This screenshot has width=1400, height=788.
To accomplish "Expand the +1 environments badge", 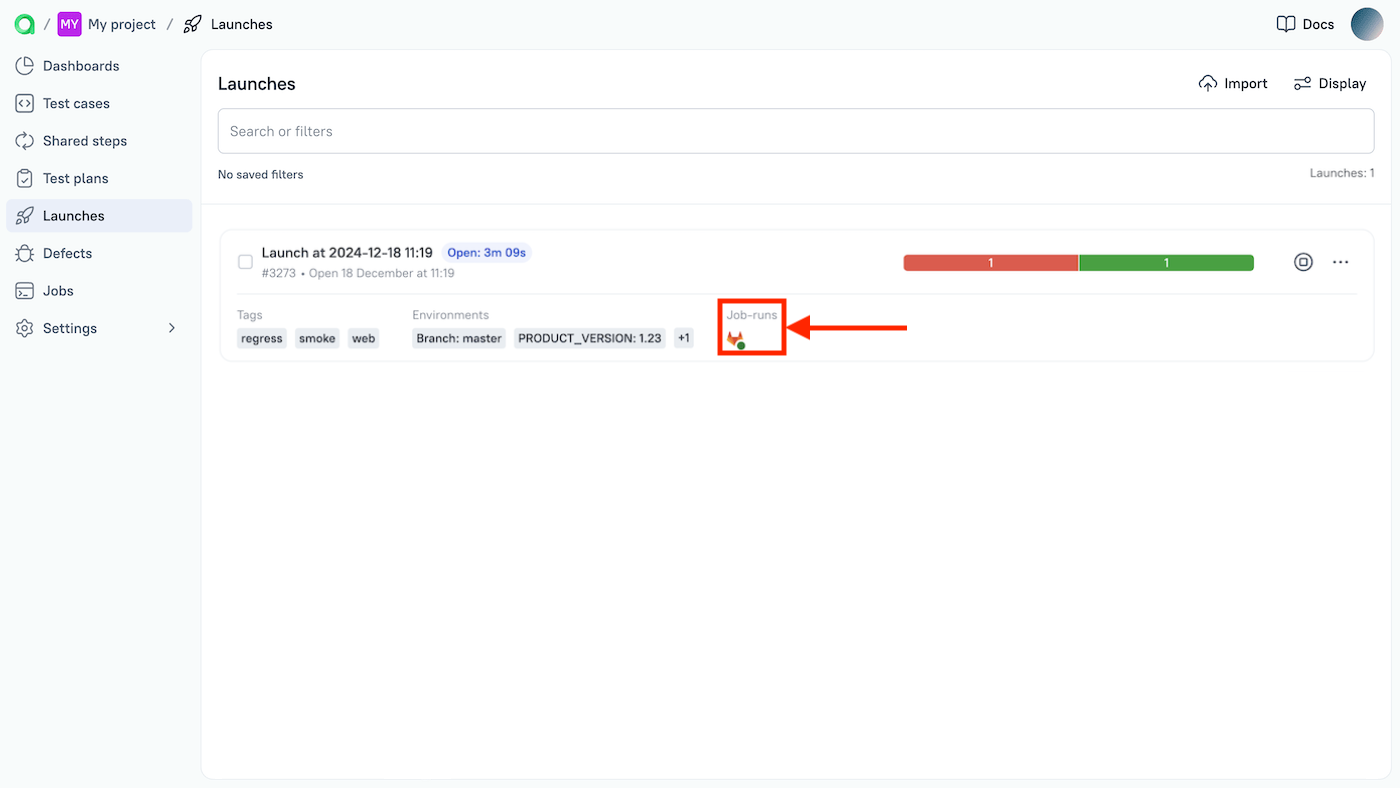I will point(684,338).
